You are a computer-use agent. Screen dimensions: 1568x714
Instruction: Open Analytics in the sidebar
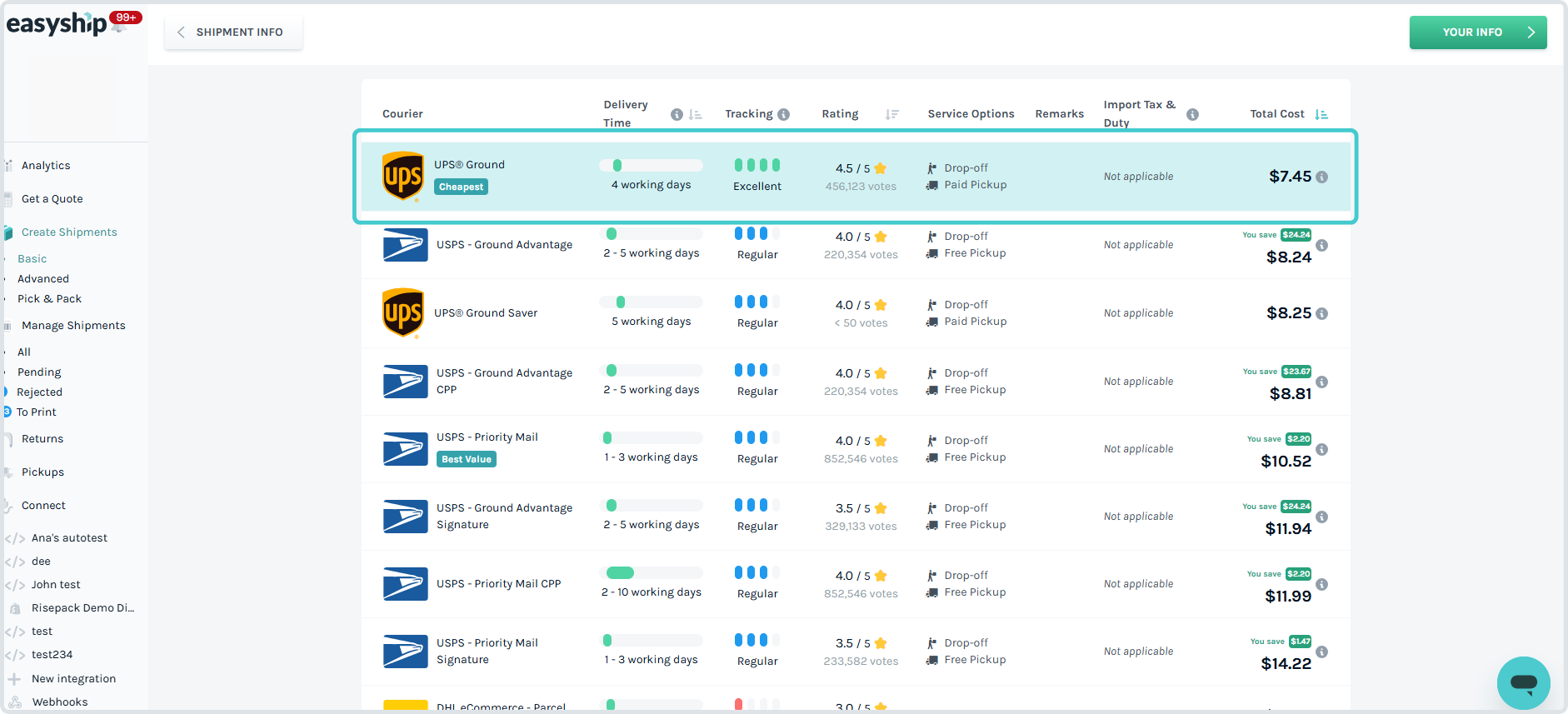46,166
